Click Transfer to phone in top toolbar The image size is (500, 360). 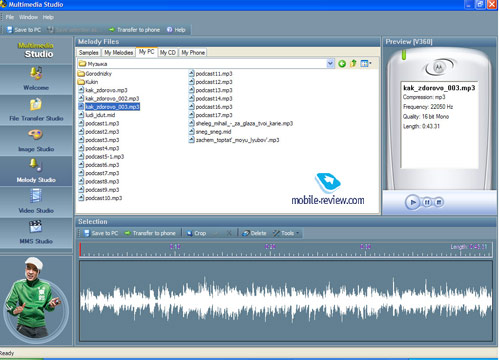pos(134,30)
